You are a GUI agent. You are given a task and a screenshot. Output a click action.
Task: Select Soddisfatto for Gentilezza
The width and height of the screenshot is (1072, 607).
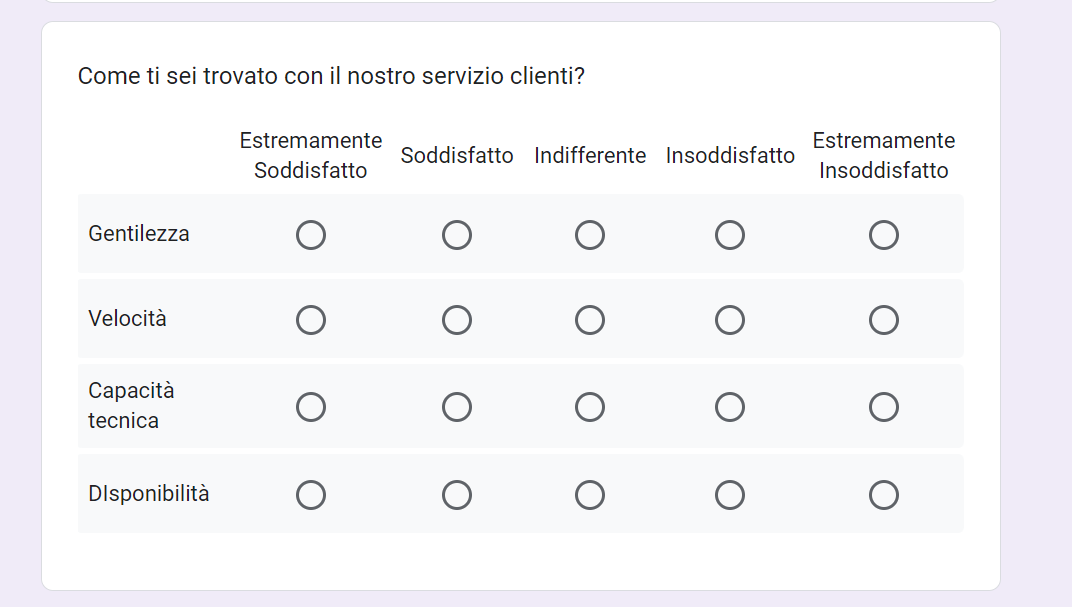457,235
